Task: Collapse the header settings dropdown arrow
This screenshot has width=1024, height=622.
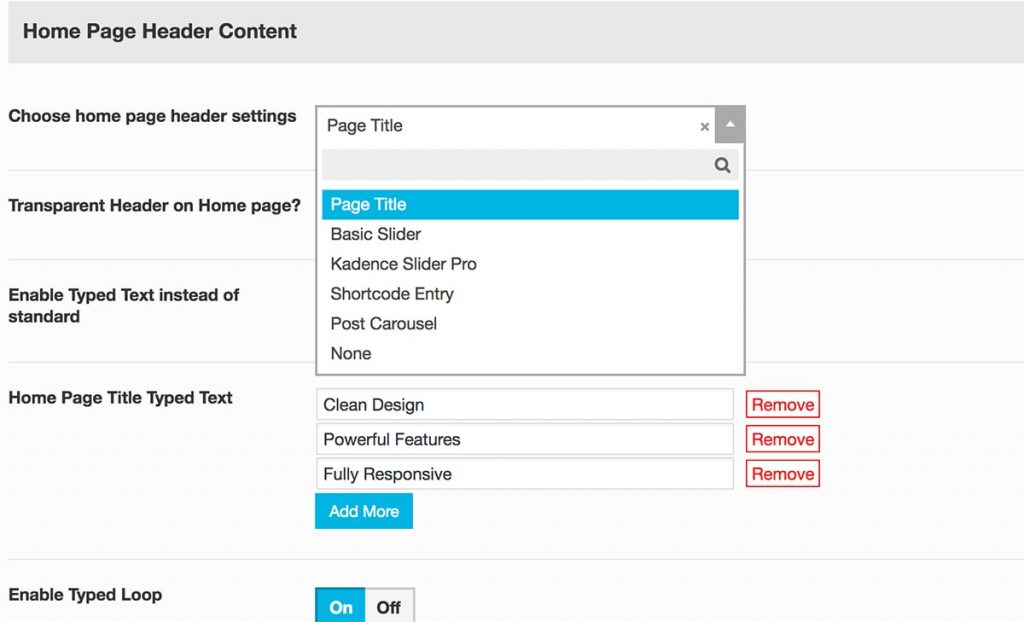Action: (730, 125)
